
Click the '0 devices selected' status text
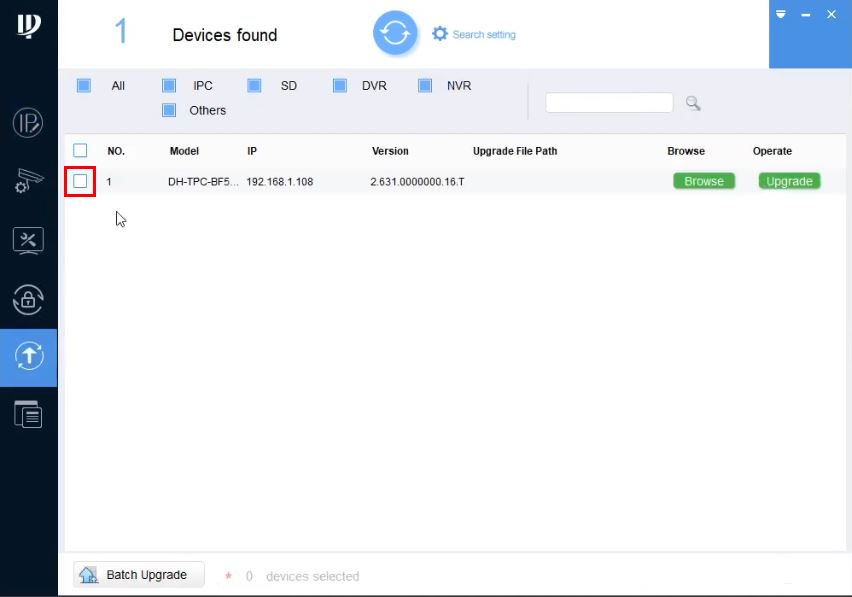point(303,576)
